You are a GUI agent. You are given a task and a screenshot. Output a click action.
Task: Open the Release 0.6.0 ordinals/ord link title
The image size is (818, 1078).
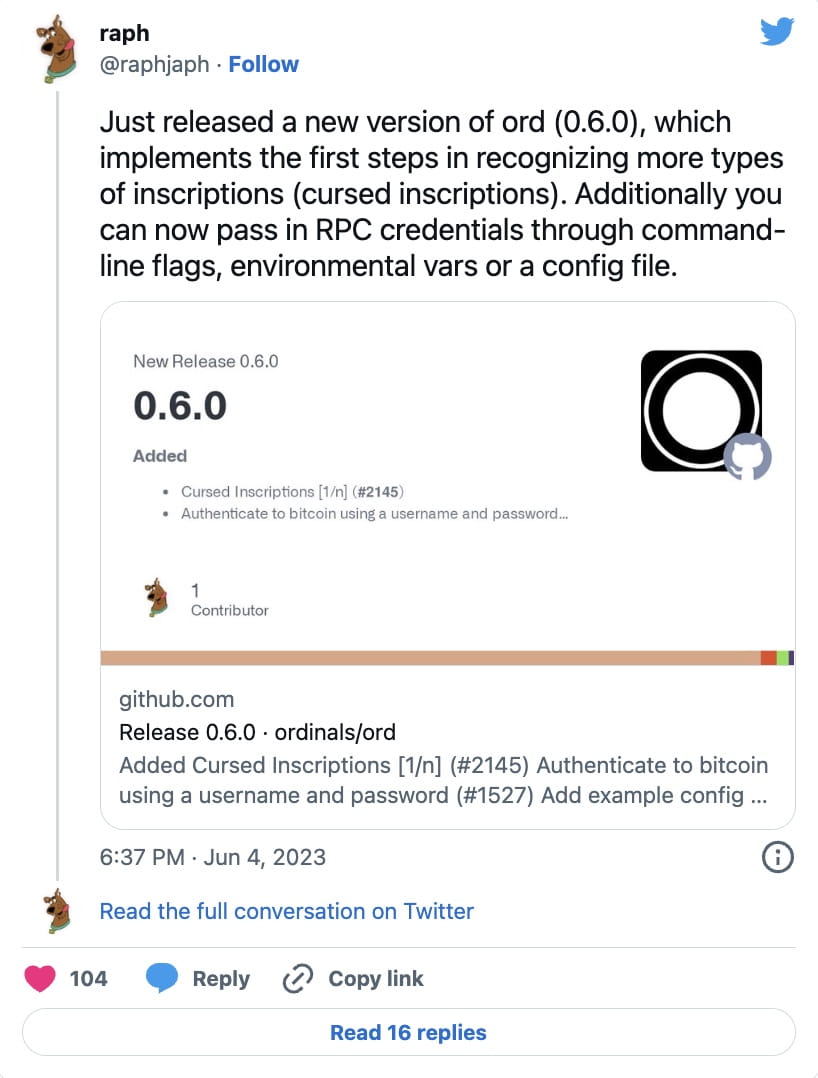(x=257, y=732)
